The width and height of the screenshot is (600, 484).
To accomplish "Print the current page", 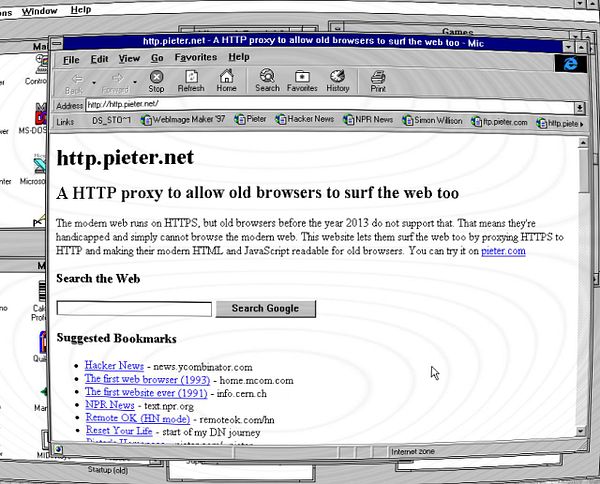I will tap(378, 81).
